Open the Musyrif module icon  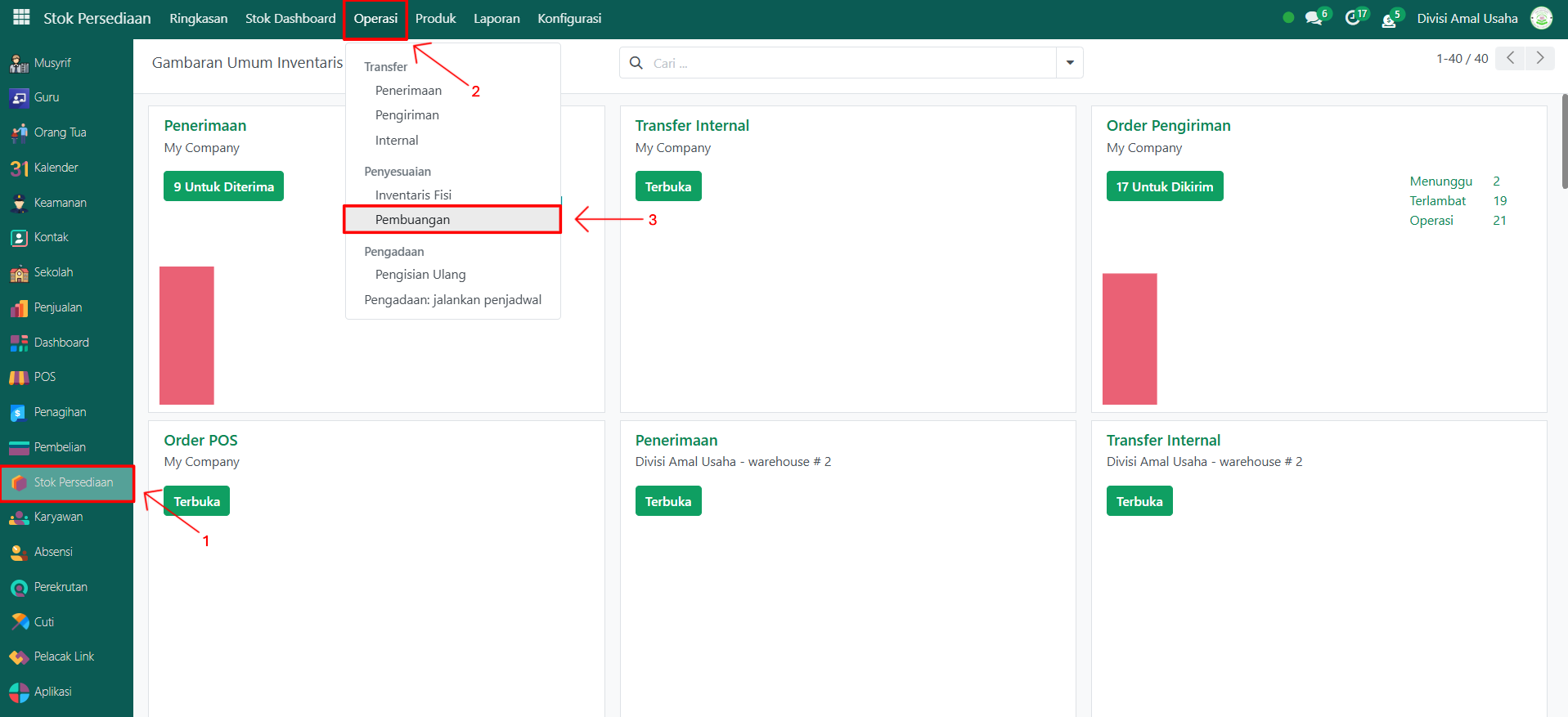19,63
